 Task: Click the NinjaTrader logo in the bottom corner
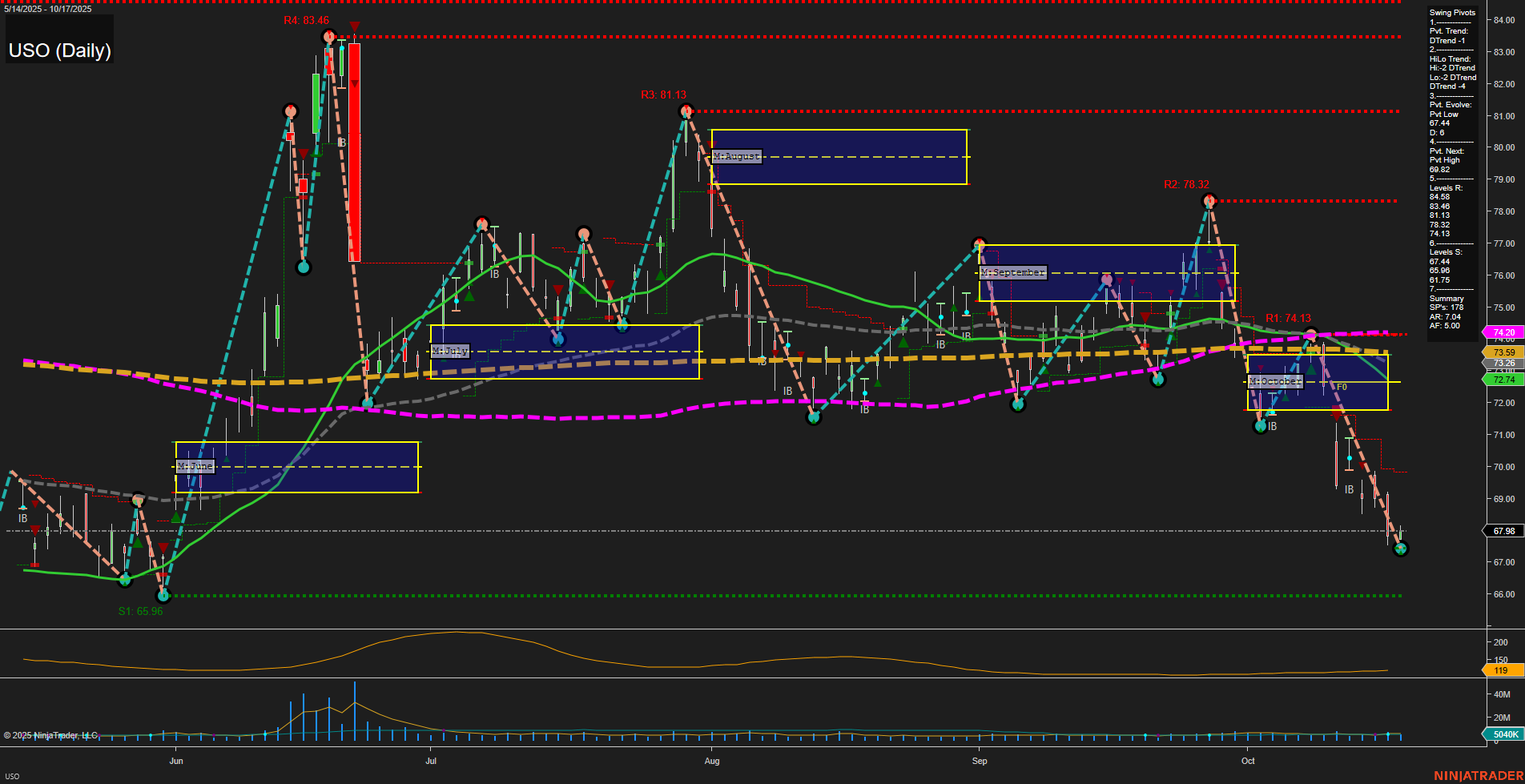click(x=1478, y=775)
